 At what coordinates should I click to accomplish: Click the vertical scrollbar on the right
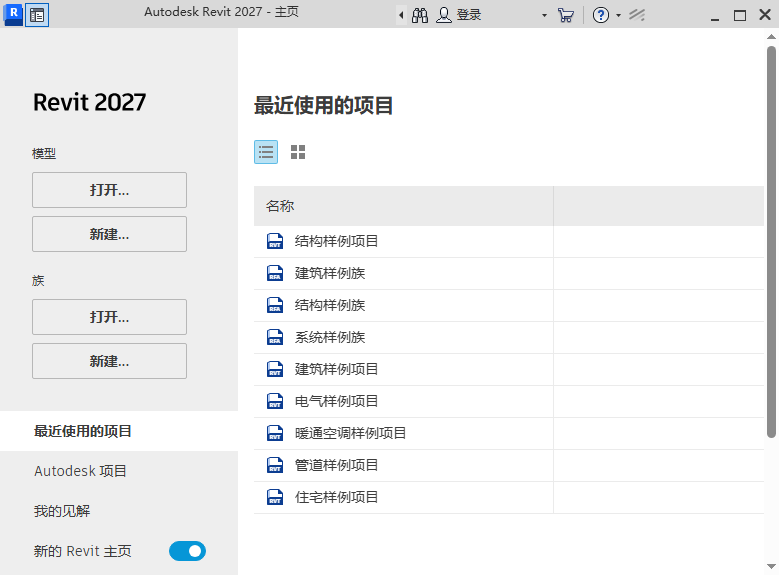click(771, 240)
